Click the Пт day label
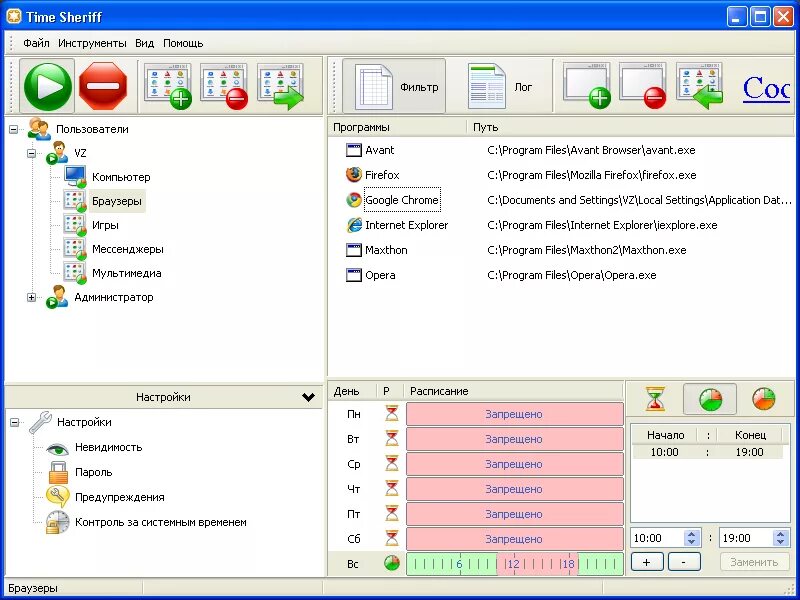This screenshot has height=600, width=800. (x=353, y=514)
